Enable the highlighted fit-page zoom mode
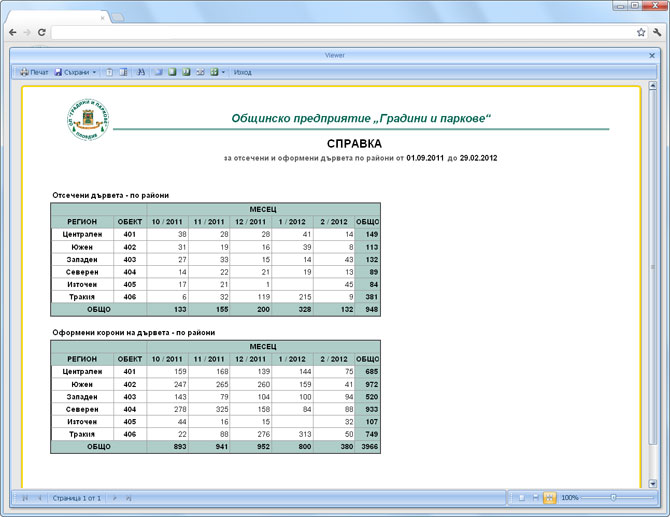The image size is (670, 517). [x=550, y=498]
